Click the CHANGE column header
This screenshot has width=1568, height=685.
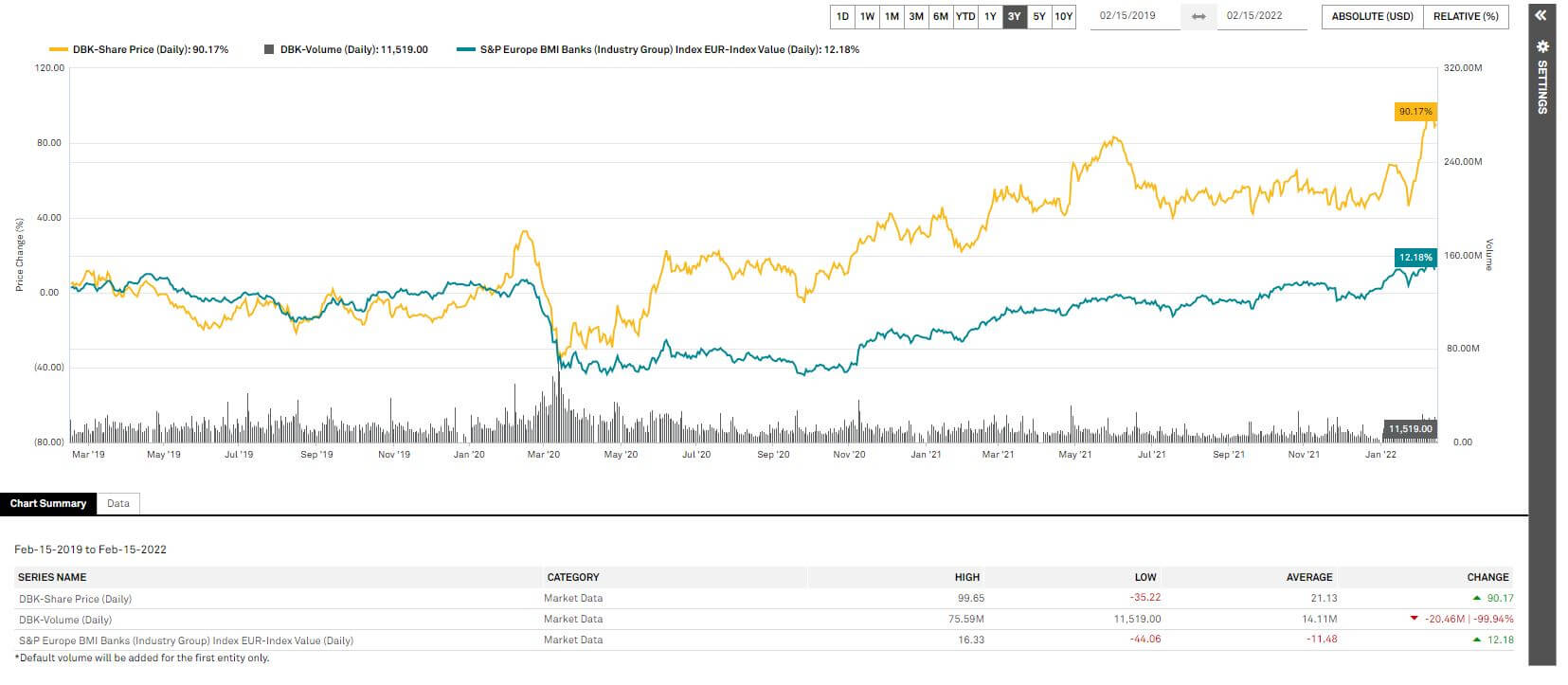point(1487,577)
